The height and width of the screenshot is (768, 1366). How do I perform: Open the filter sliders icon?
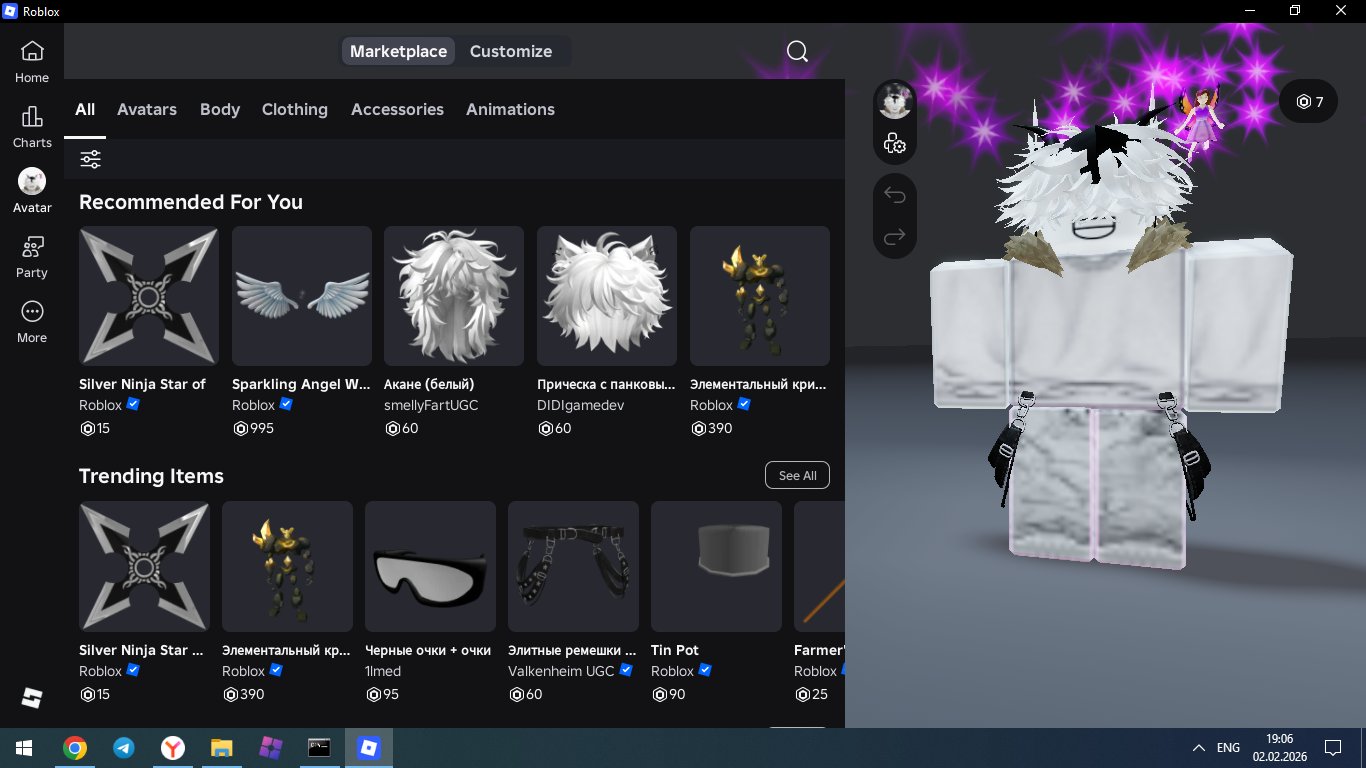point(90,159)
